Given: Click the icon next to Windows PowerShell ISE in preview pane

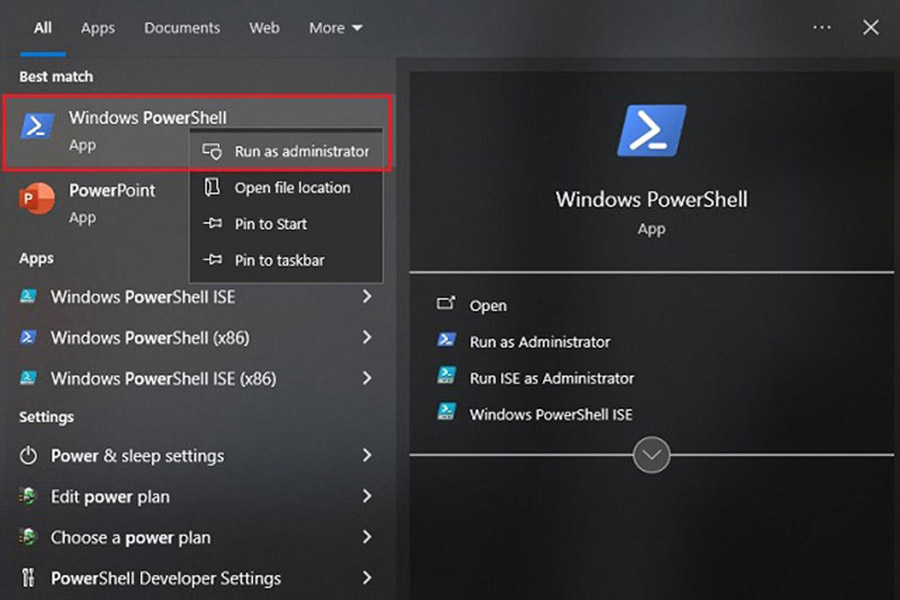Looking at the screenshot, I should pyautogui.click(x=447, y=412).
